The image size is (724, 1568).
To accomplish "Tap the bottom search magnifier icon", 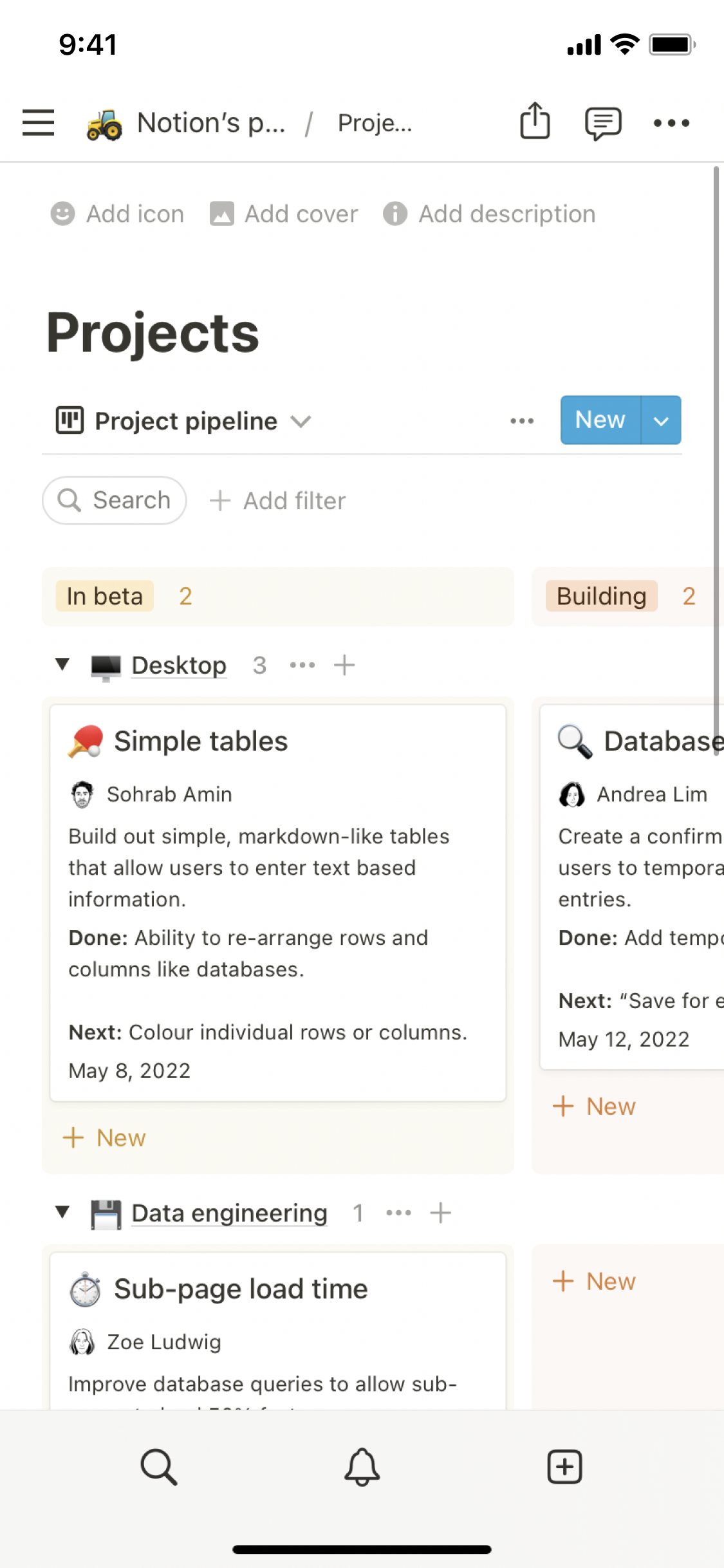I will [x=158, y=1467].
